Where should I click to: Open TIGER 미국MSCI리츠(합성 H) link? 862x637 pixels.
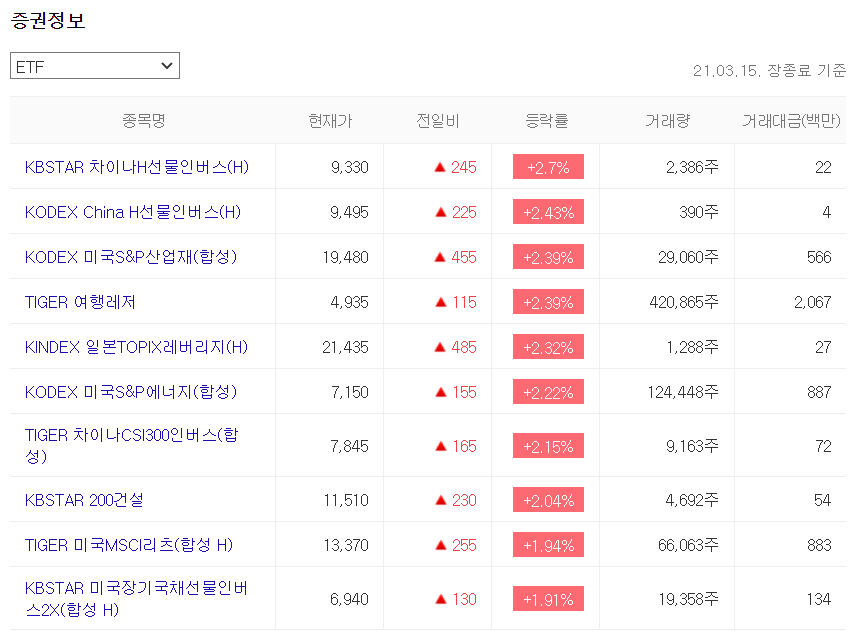pyautogui.click(x=129, y=545)
